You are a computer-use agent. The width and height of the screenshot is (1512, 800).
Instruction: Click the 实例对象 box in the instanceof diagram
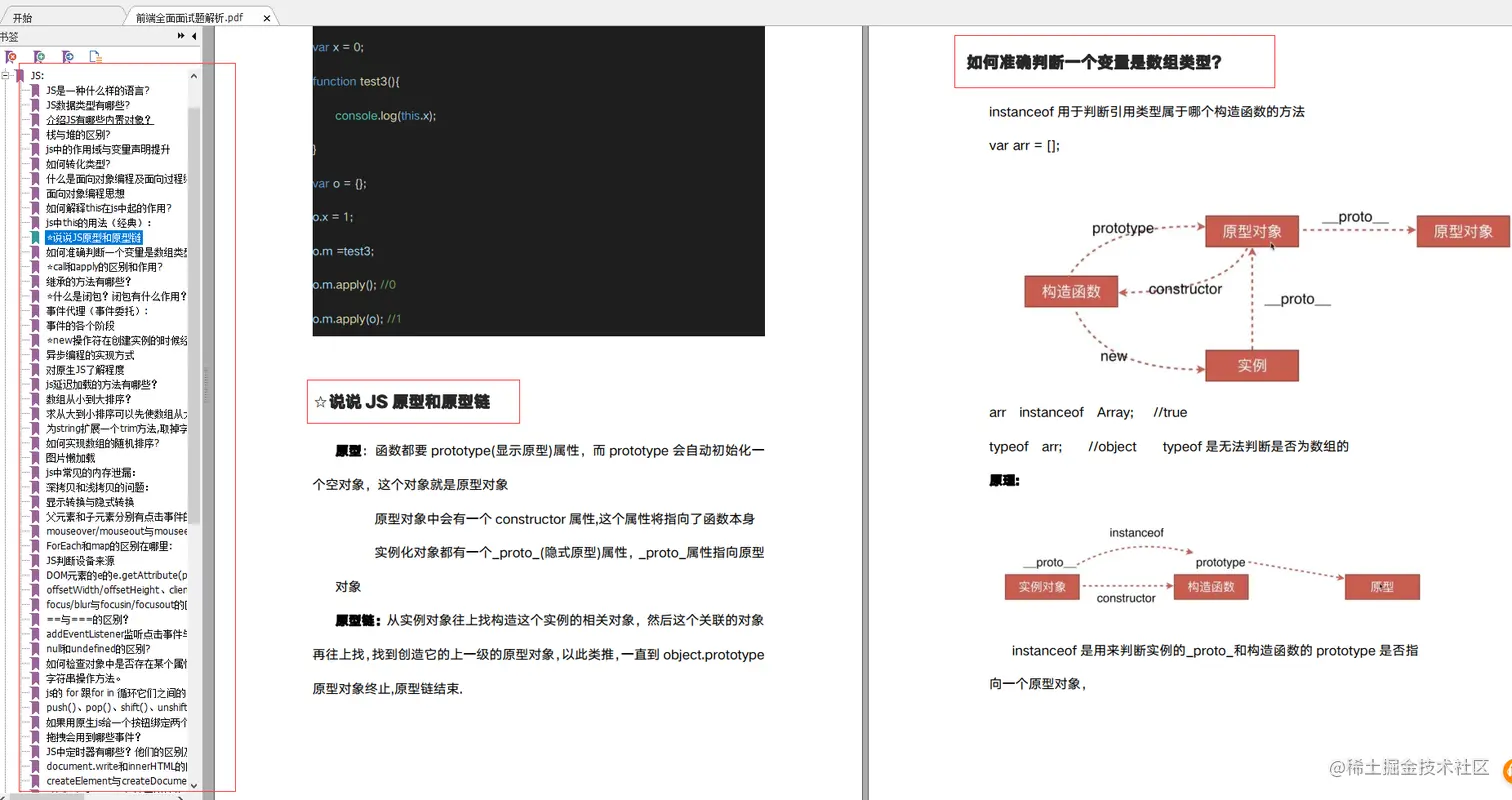1042,587
